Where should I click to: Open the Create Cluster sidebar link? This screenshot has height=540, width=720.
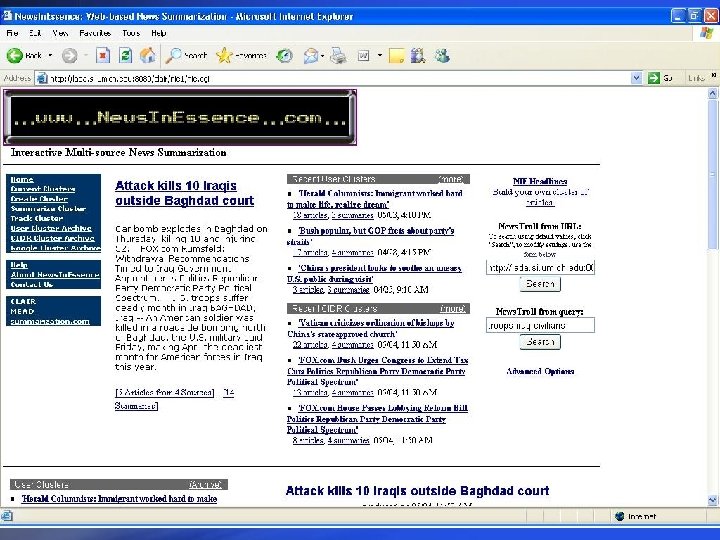(39, 199)
